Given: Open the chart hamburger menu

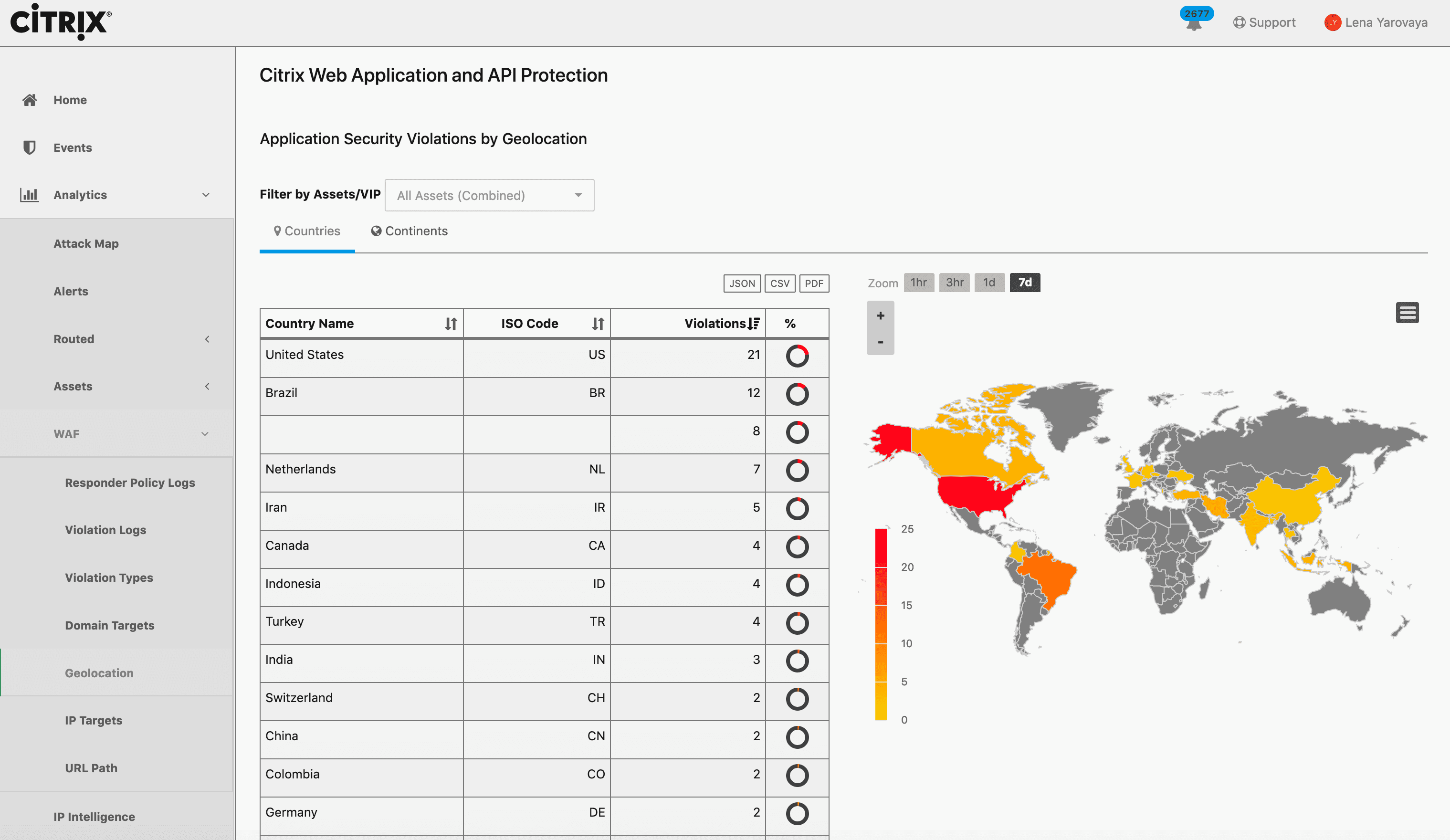Looking at the screenshot, I should [1408, 313].
